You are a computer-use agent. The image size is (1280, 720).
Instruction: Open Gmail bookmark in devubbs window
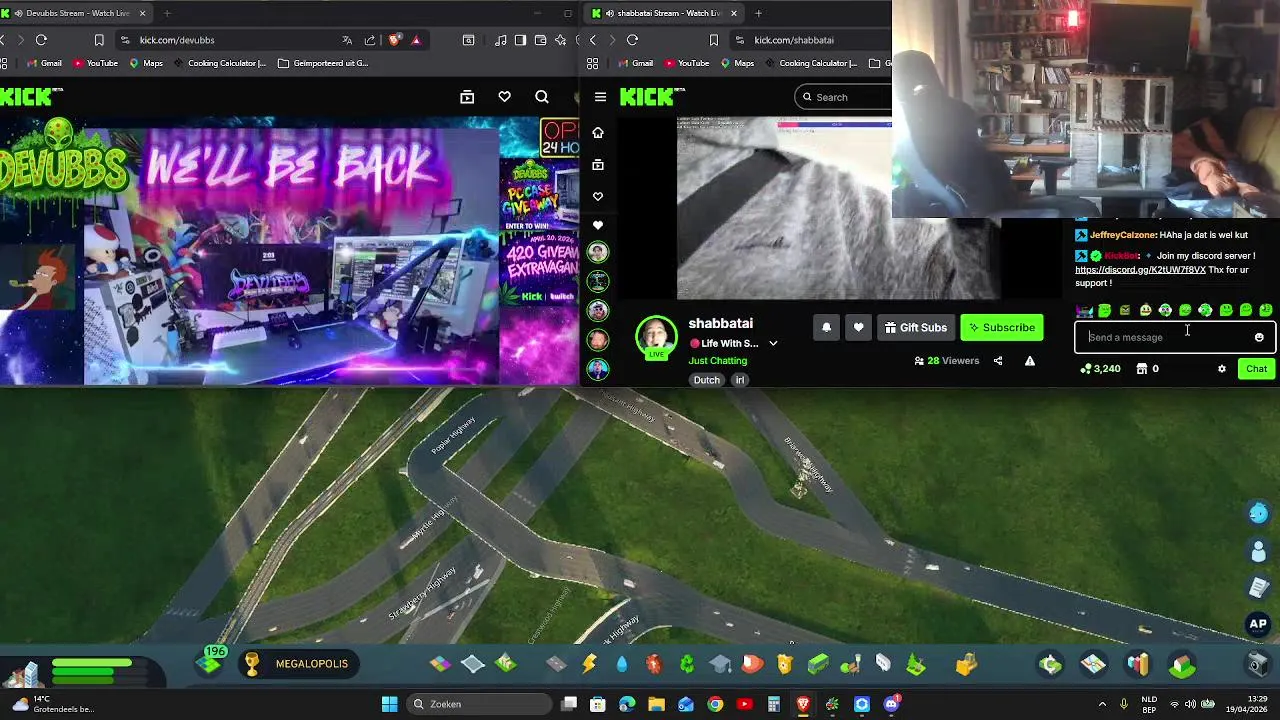(x=44, y=63)
